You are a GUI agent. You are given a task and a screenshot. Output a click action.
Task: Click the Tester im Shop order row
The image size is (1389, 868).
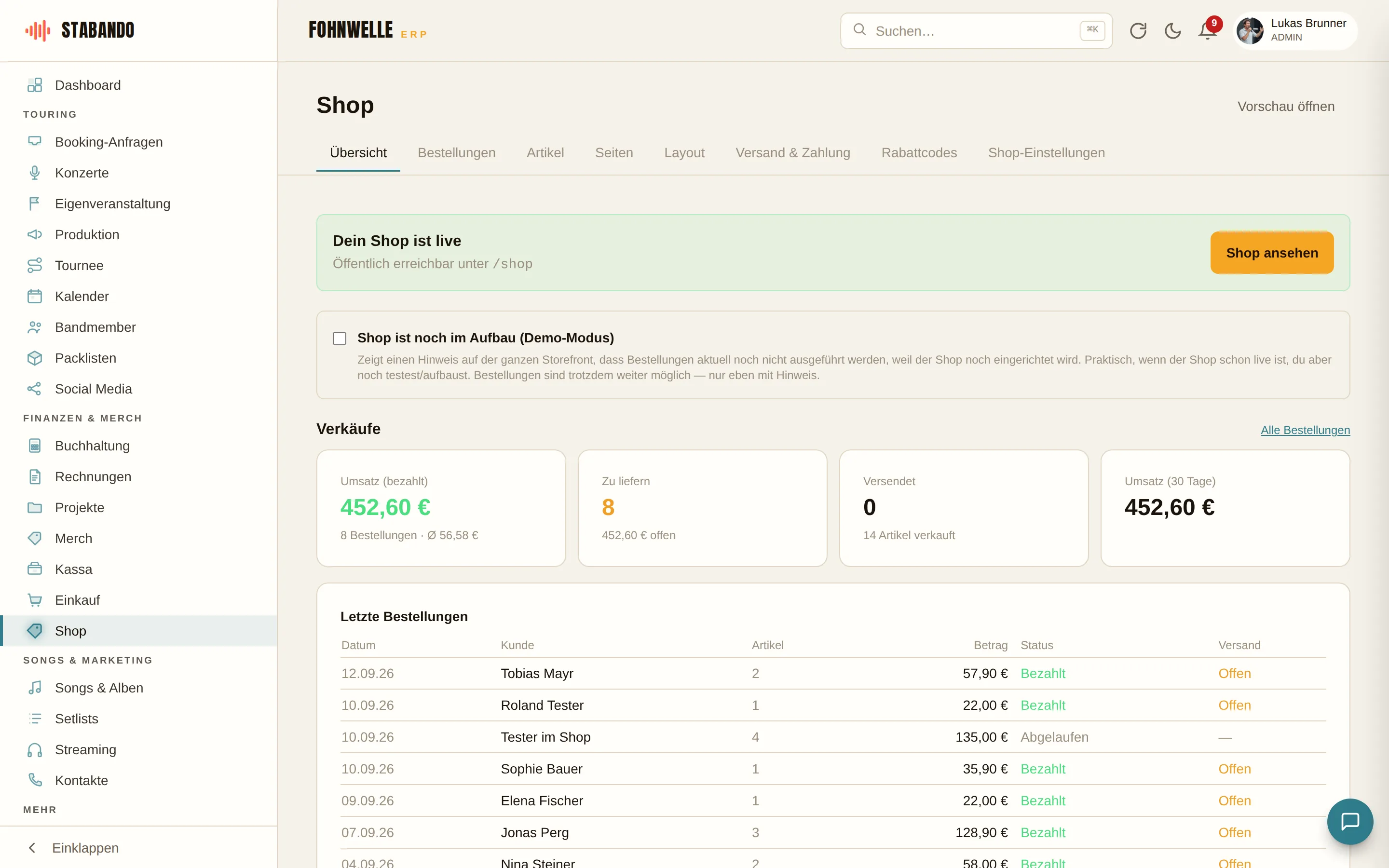click(833, 737)
